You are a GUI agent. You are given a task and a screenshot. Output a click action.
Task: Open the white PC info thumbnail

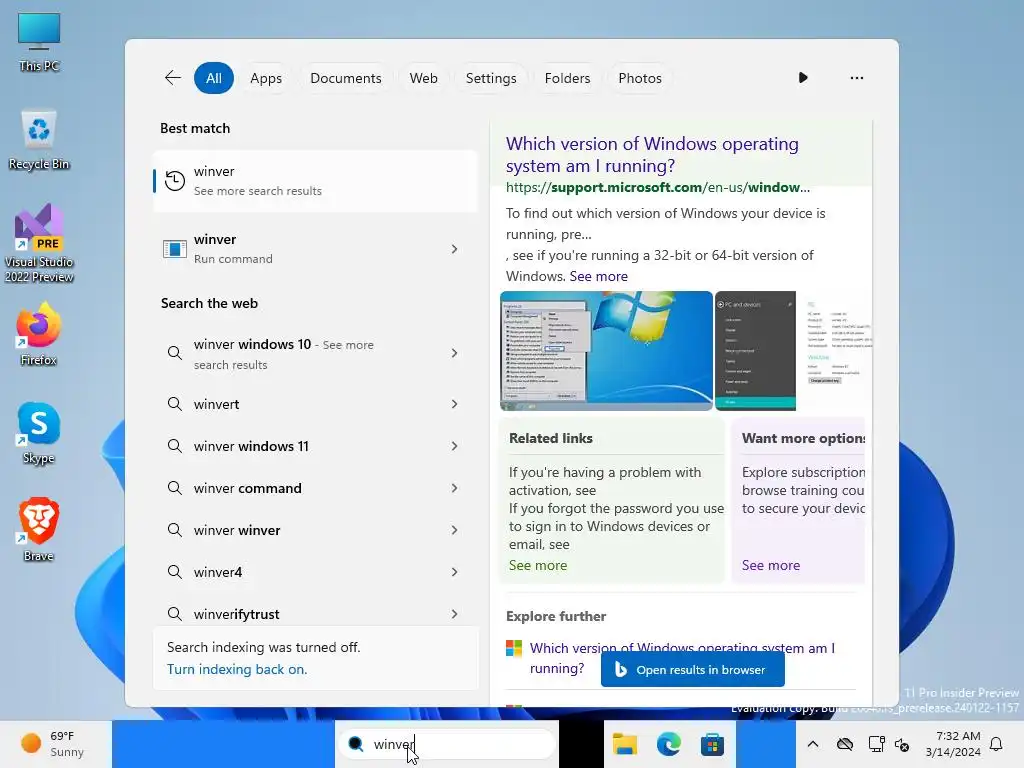click(835, 351)
